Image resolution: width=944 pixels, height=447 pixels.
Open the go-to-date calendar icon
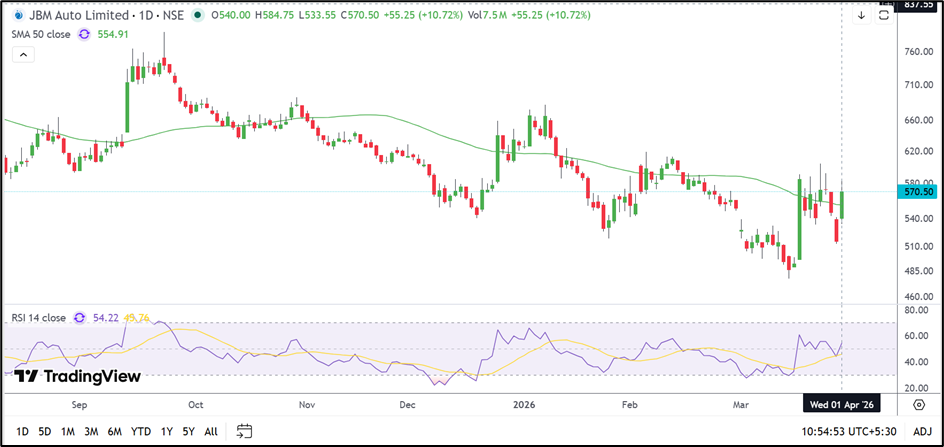click(x=244, y=431)
